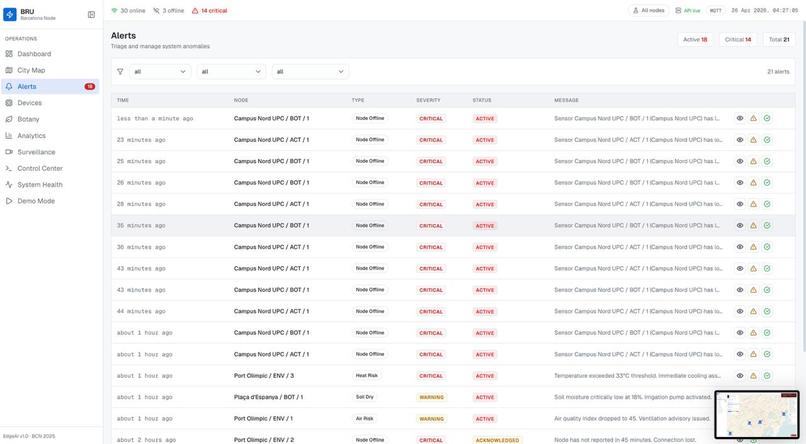Click the Surveillance camera icon in sidebar

pos(9,152)
